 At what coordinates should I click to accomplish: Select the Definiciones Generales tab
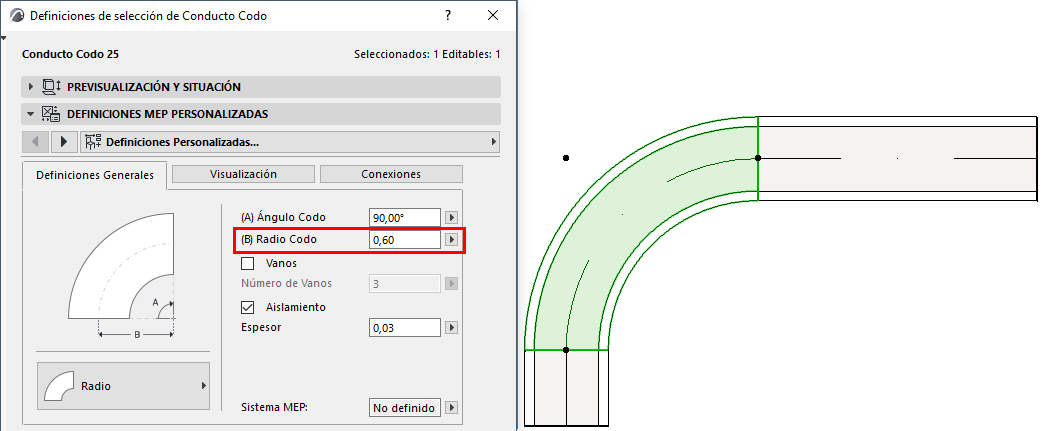[x=94, y=175]
